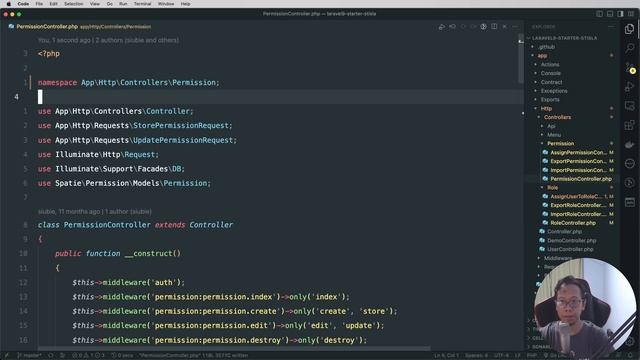Open the File menu

point(39,4)
